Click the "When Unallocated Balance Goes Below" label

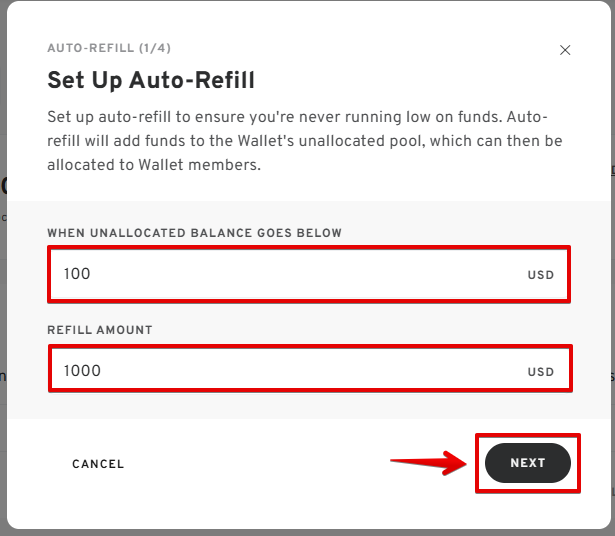195,233
